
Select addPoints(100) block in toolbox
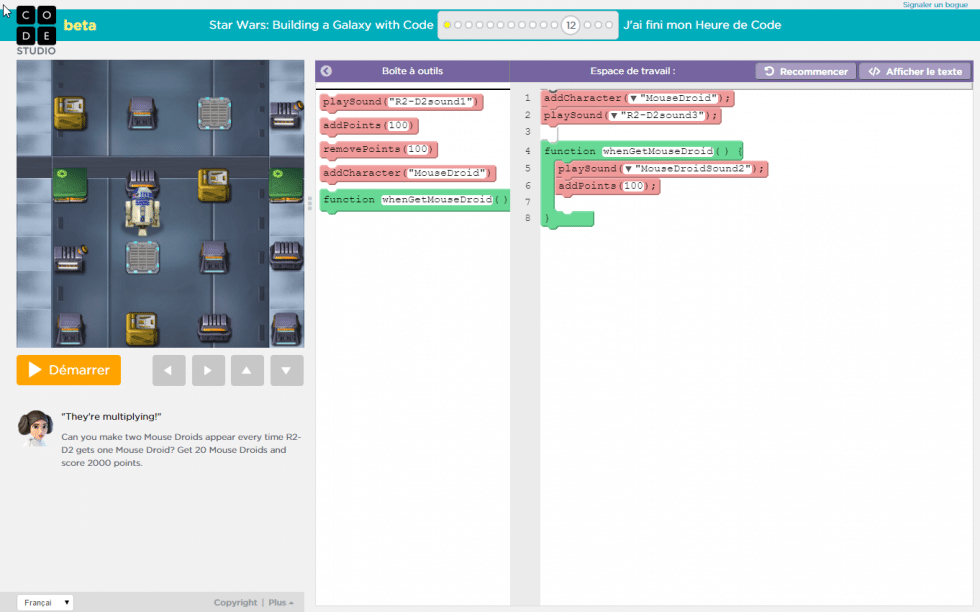369,126
